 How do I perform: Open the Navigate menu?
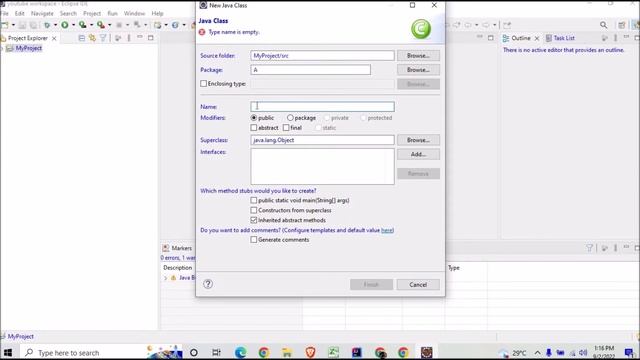point(42,13)
